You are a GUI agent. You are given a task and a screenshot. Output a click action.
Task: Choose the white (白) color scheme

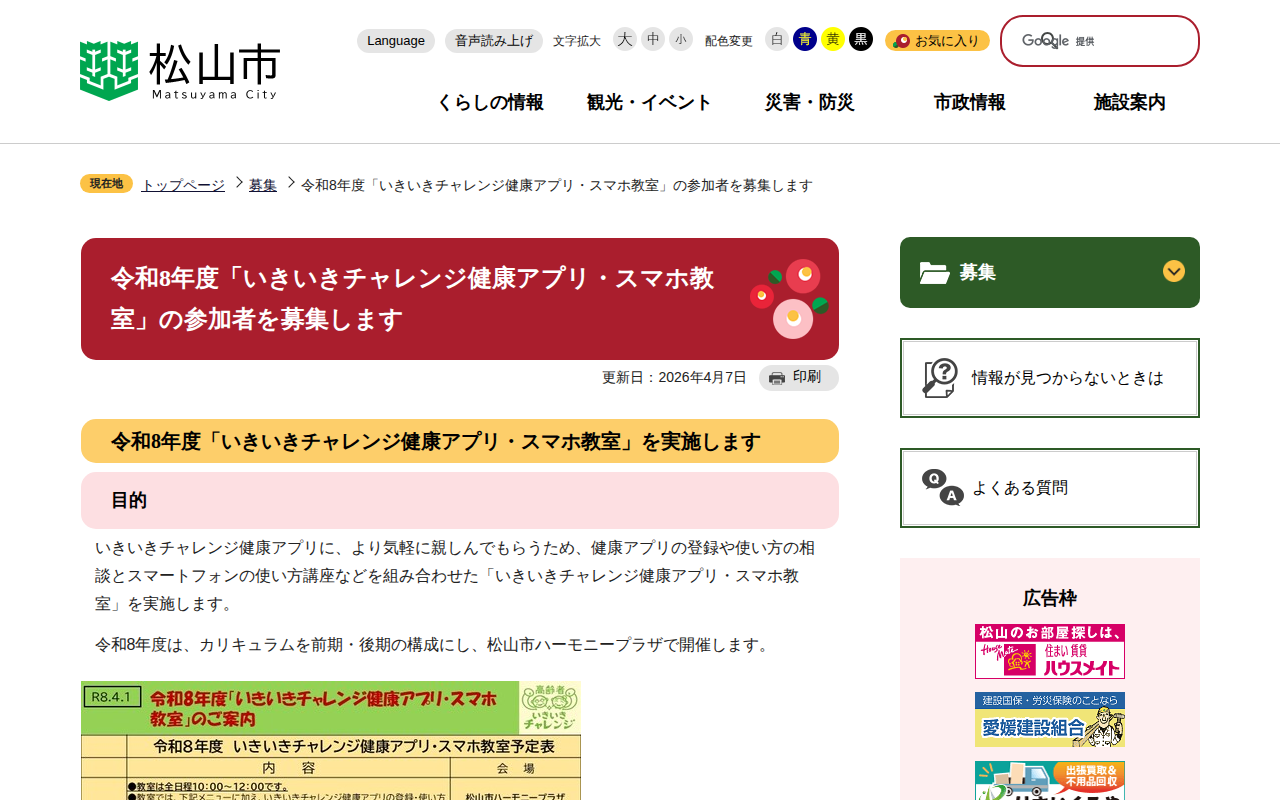[x=777, y=39]
